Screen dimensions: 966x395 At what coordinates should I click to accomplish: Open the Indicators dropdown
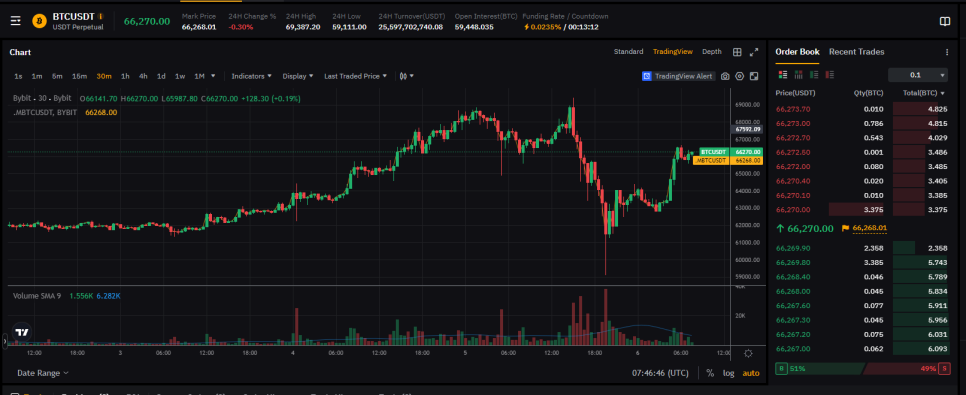[251, 76]
